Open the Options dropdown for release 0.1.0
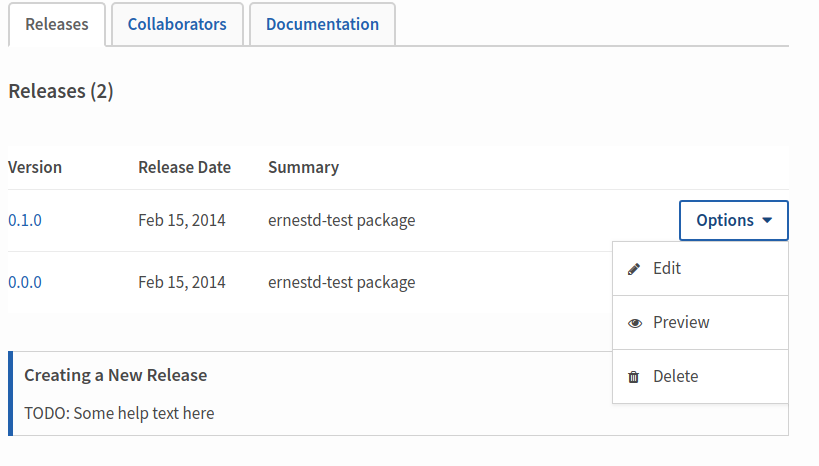Screen dimensions: 819x466 pyautogui.click(x=733, y=220)
